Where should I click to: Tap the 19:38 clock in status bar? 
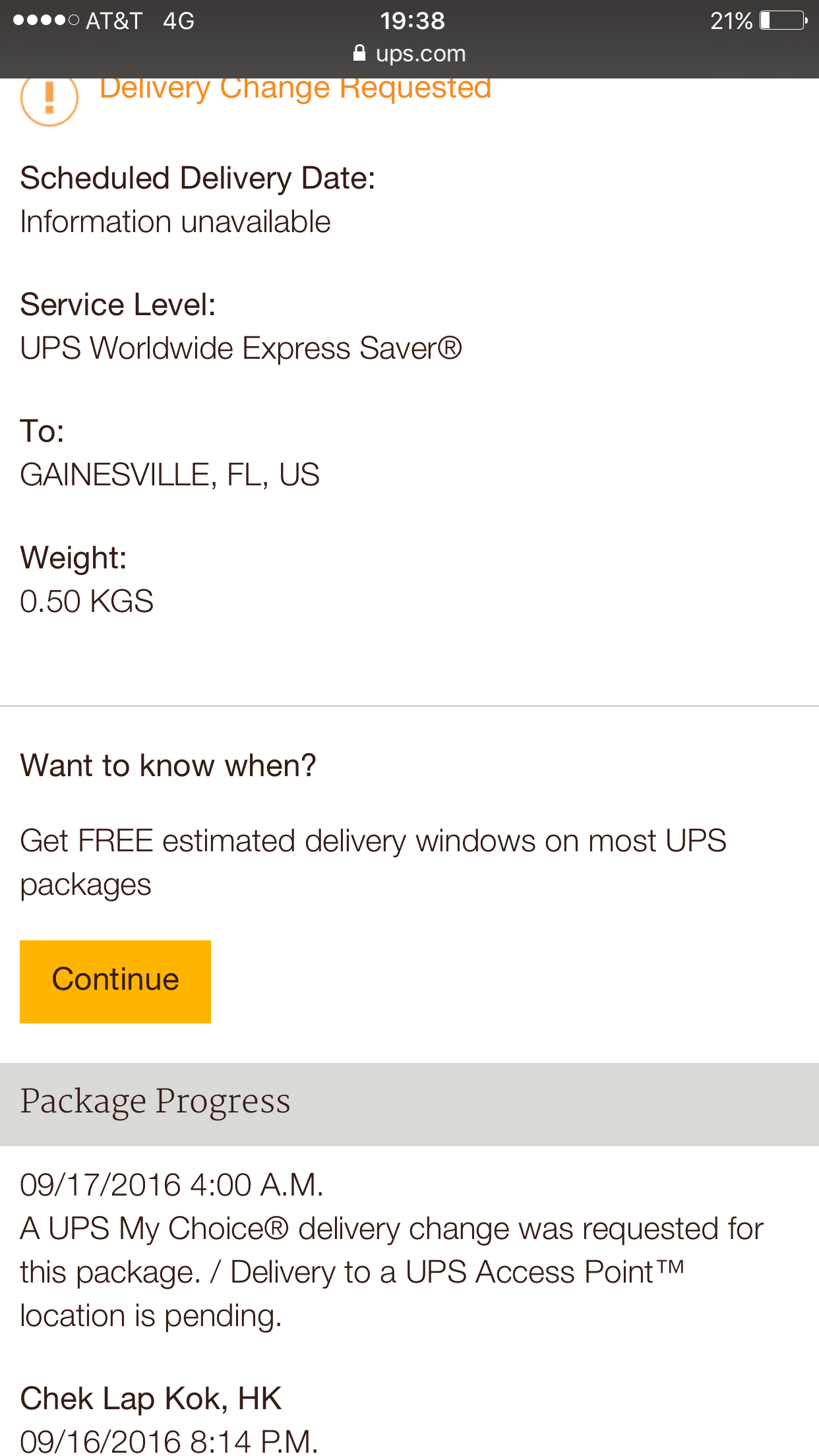[412, 21]
